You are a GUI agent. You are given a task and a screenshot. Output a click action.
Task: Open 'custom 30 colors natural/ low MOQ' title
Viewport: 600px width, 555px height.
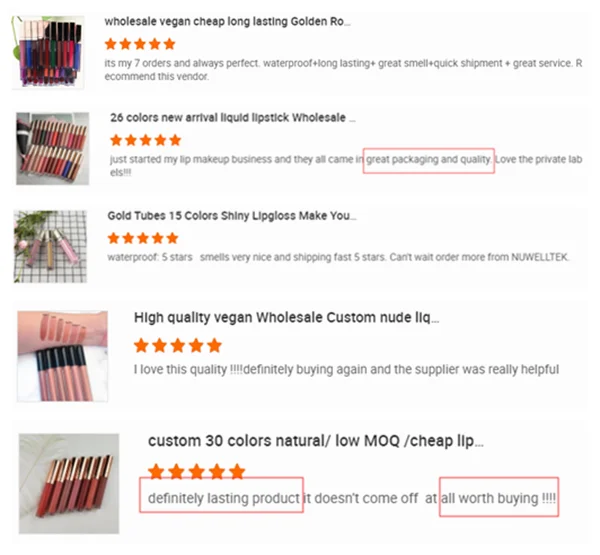click(x=316, y=441)
